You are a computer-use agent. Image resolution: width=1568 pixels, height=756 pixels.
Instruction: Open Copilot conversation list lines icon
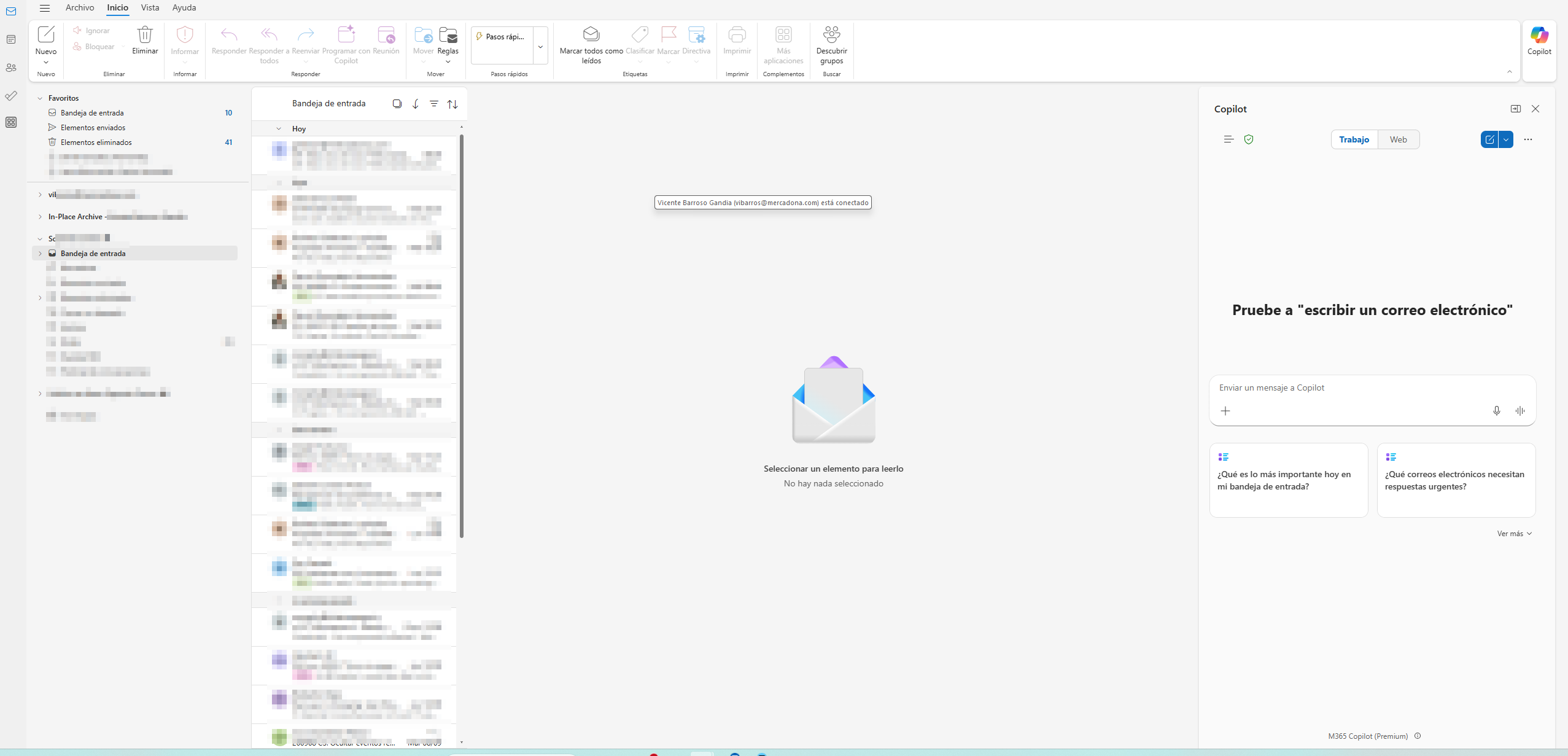coord(1228,139)
